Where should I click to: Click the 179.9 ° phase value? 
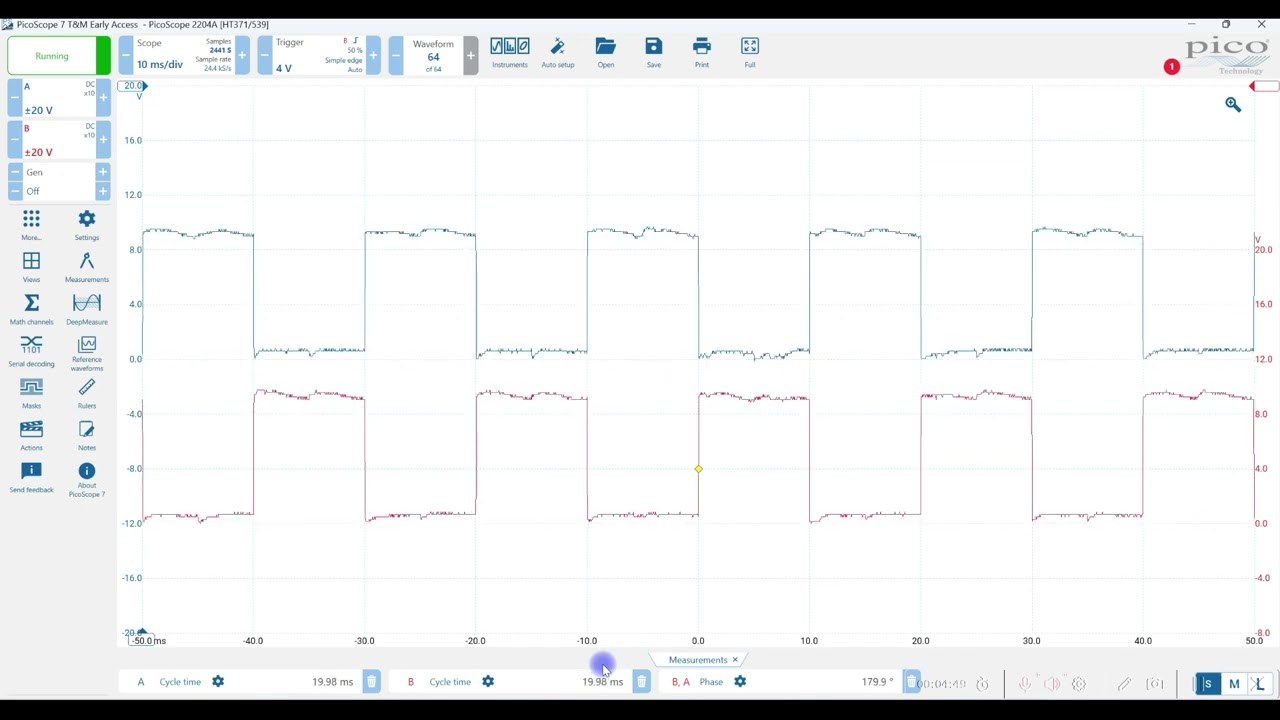tap(877, 682)
